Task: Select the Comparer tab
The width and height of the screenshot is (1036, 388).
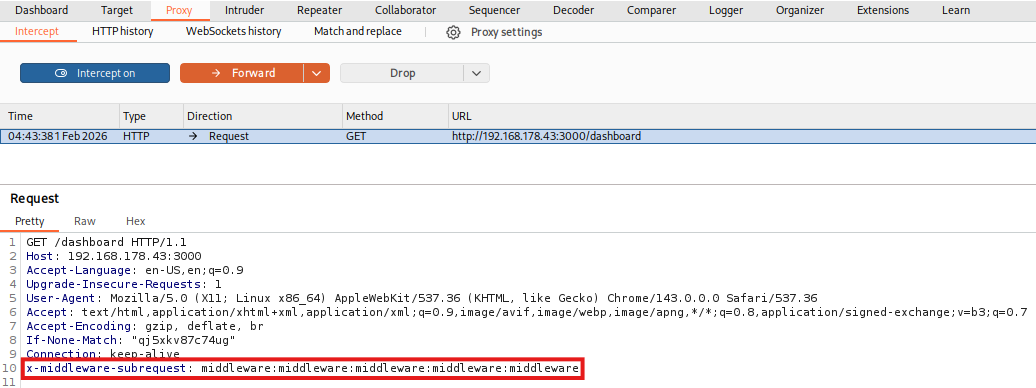Action: click(x=651, y=10)
